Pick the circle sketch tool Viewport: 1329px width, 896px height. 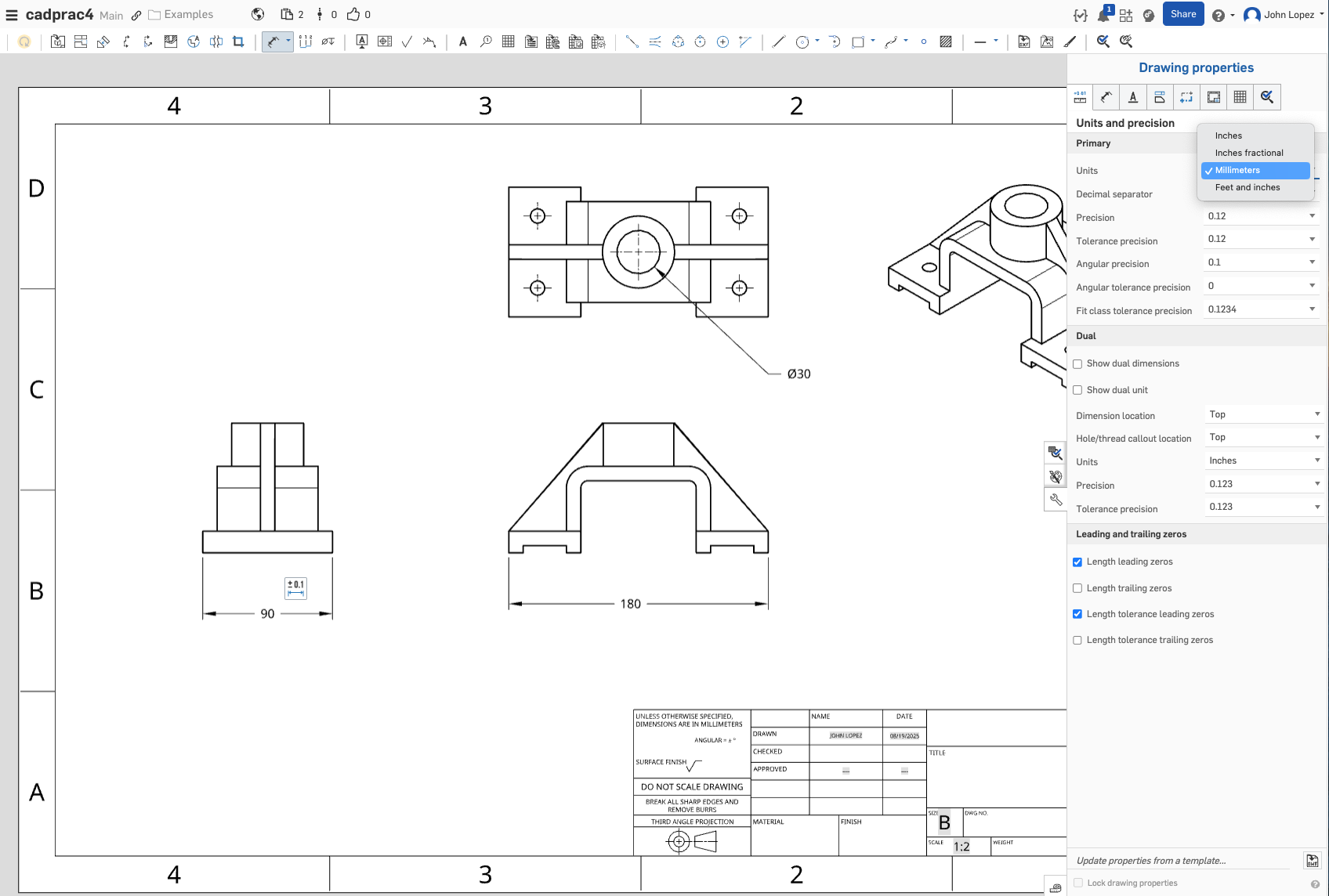click(802, 42)
